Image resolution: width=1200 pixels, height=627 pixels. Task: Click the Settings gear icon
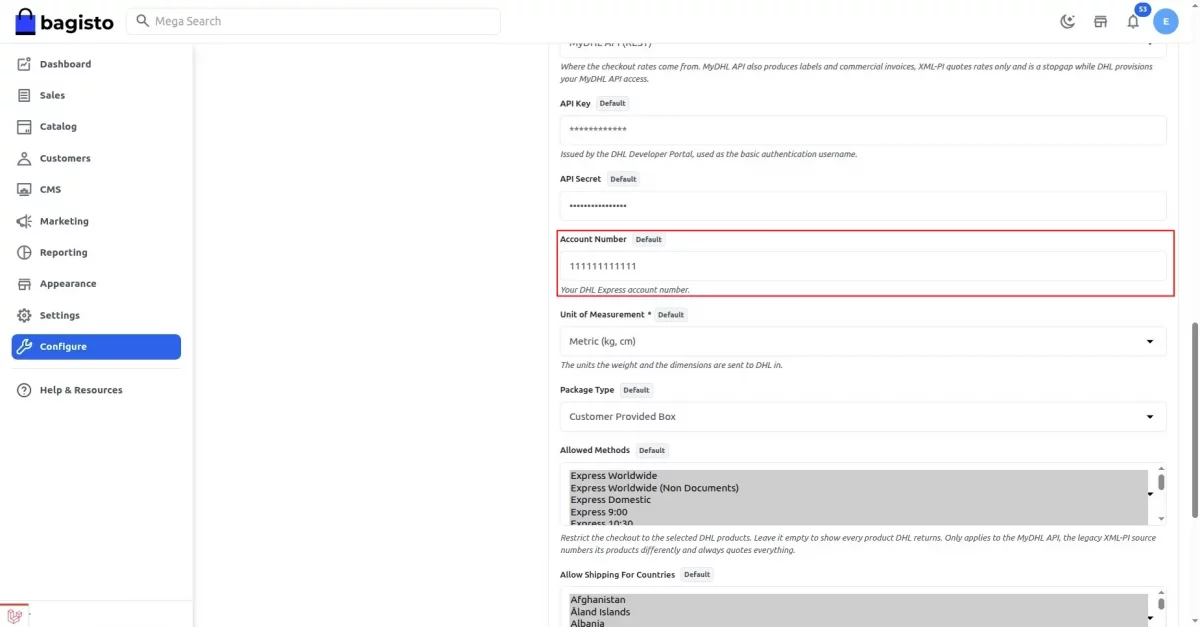click(x=24, y=315)
